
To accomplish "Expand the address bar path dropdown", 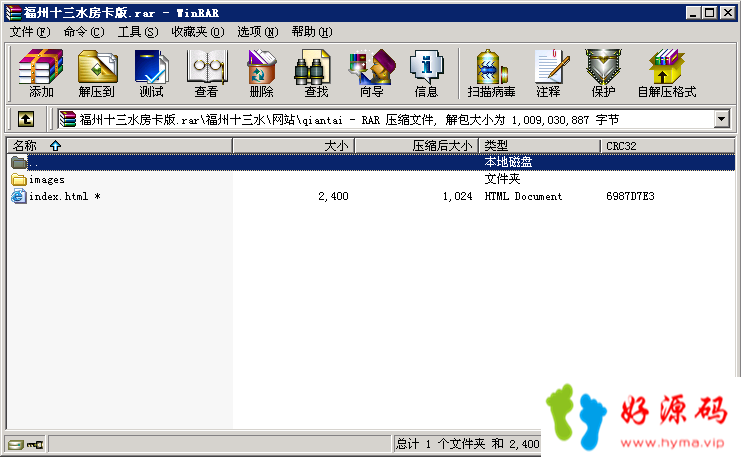I will click(721, 119).
